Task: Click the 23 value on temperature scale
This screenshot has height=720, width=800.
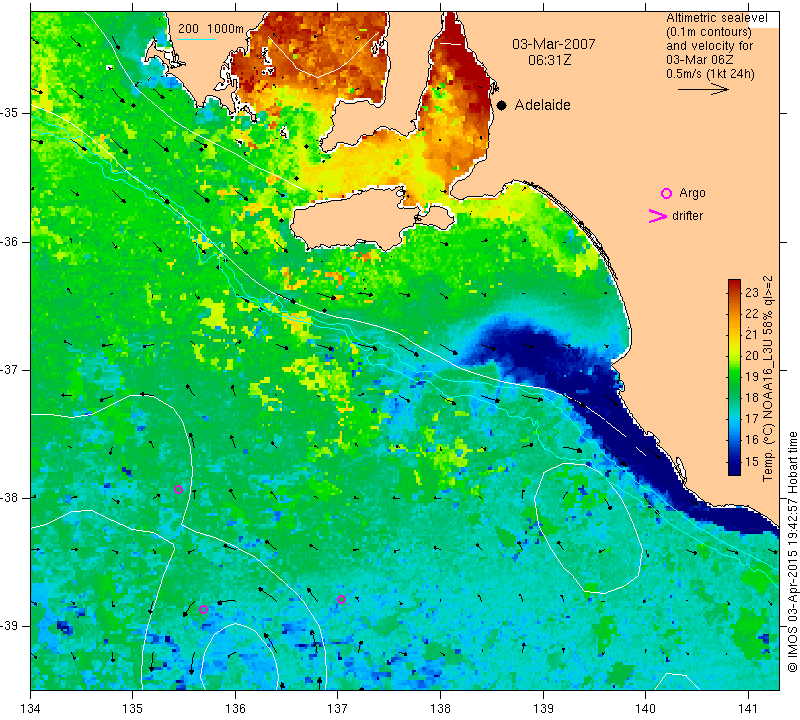Action: pyautogui.click(x=752, y=292)
